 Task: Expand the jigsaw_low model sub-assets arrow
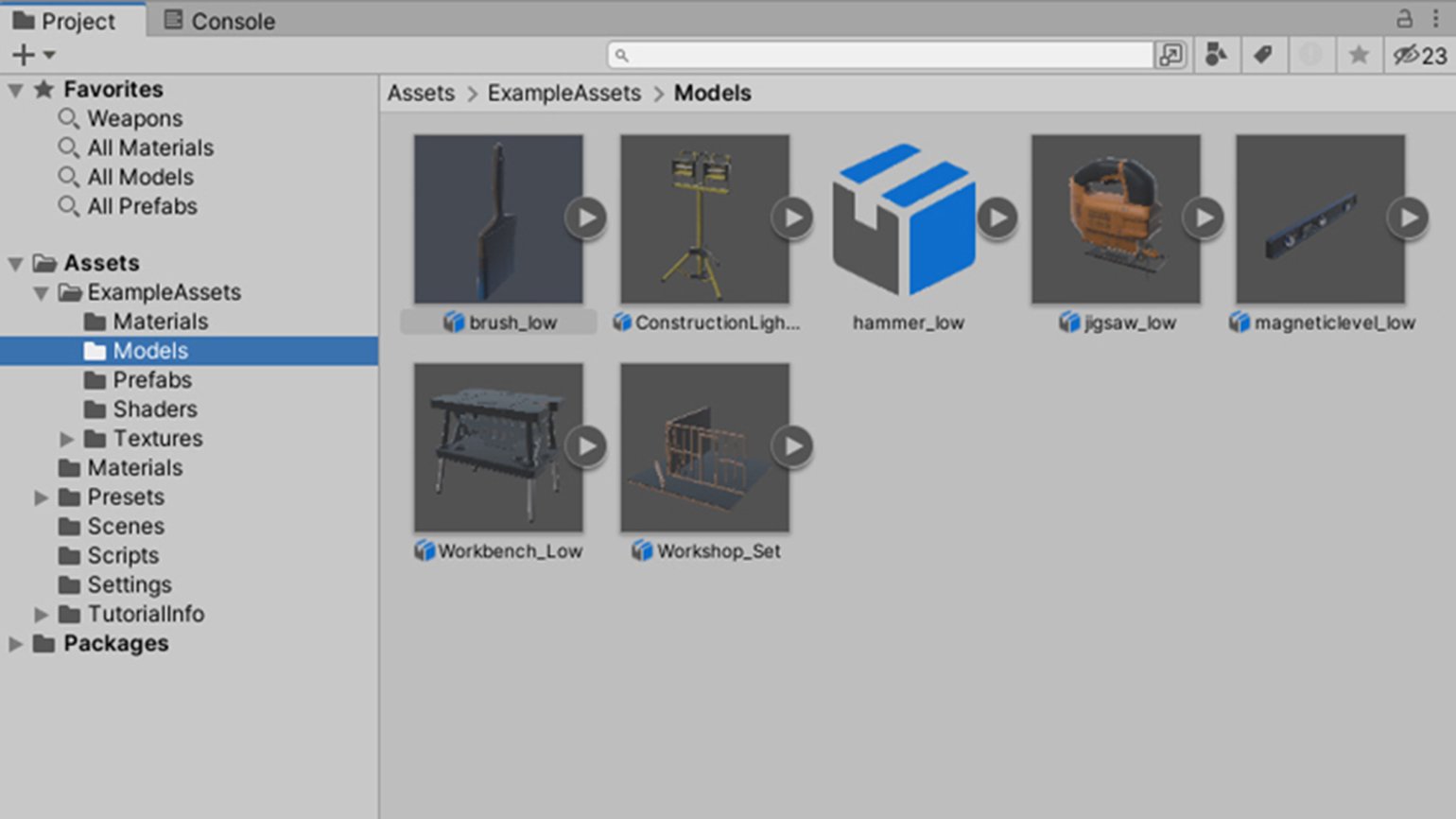coord(1204,218)
